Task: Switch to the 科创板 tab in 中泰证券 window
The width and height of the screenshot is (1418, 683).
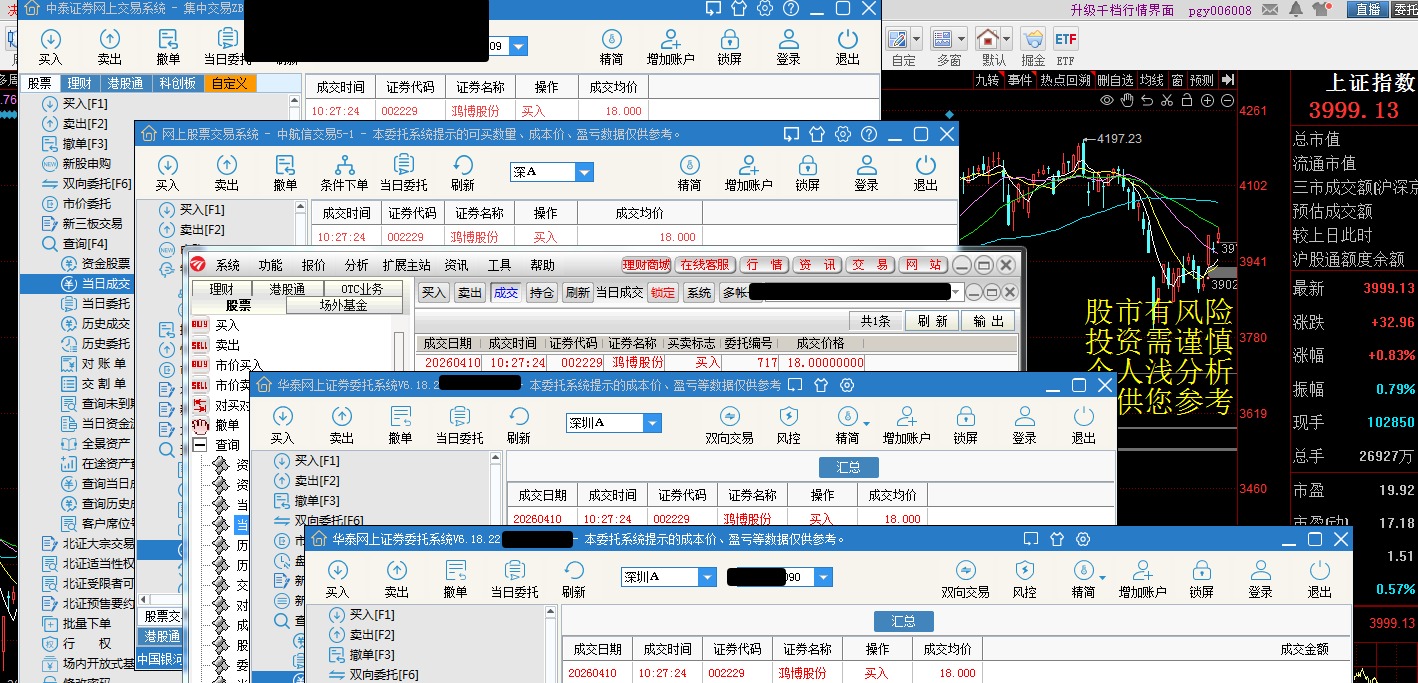Action: click(x=179, y=84)
